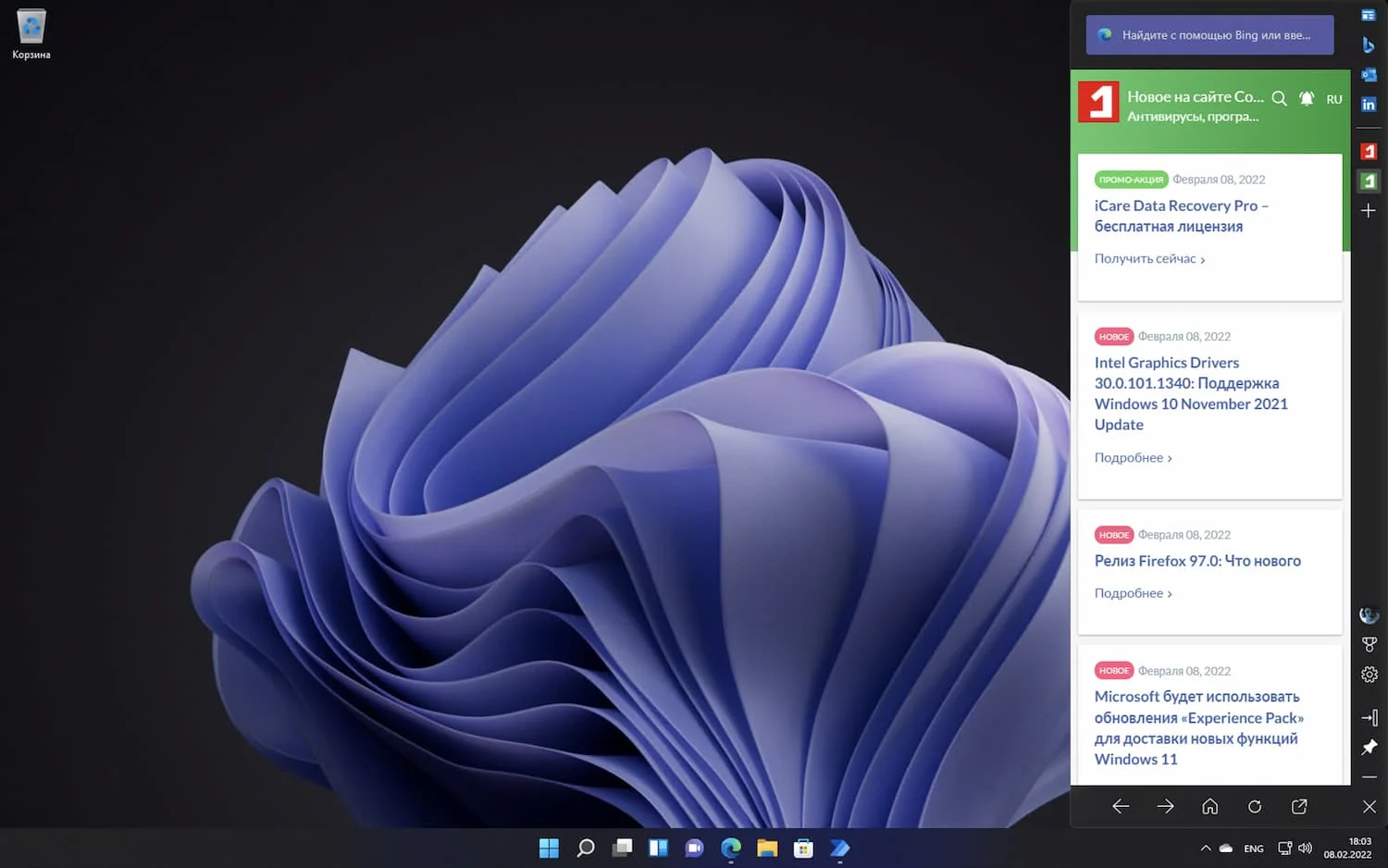1388x868 pixels.
Task: Expand 'Получить сейчас' link with chevron
Action: 1149,259
